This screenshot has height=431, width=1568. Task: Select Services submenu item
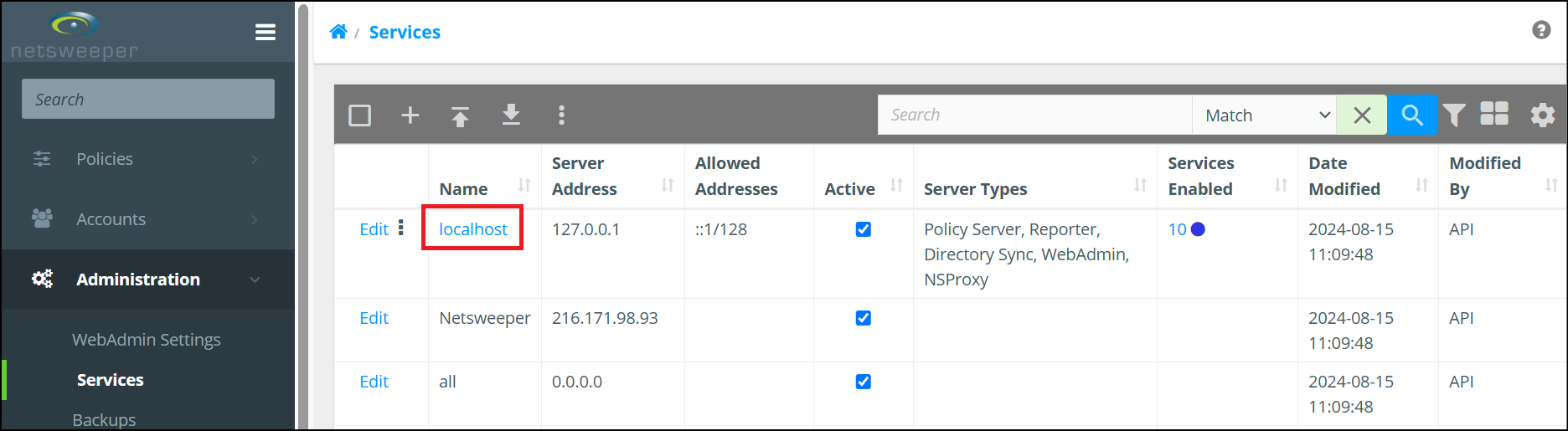tap(111, 380)
